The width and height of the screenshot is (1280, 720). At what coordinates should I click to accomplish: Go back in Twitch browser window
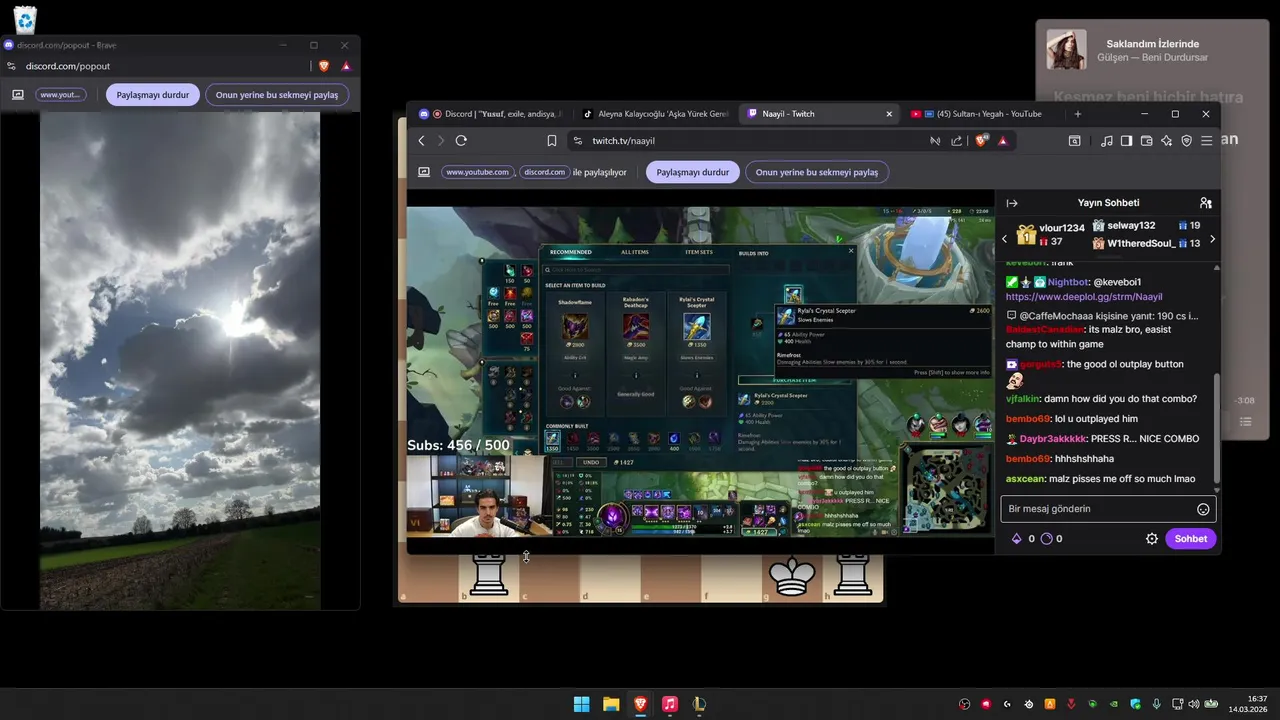pos(421,141)
